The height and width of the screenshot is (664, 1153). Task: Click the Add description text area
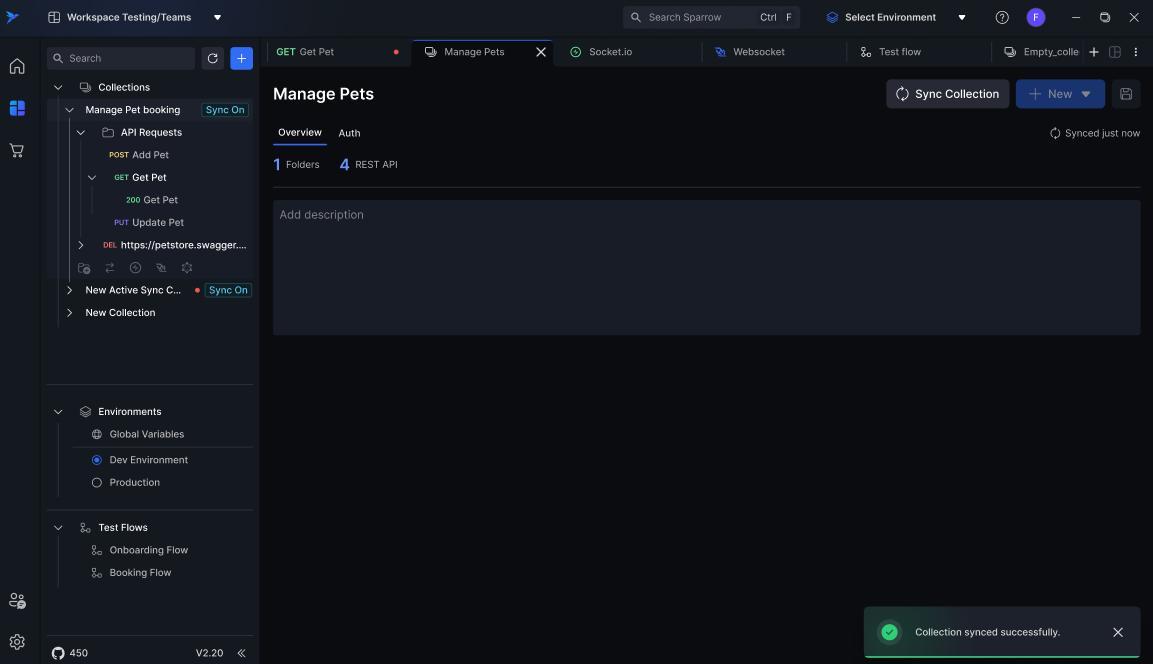pyautogui.click(x=706, y=267)
